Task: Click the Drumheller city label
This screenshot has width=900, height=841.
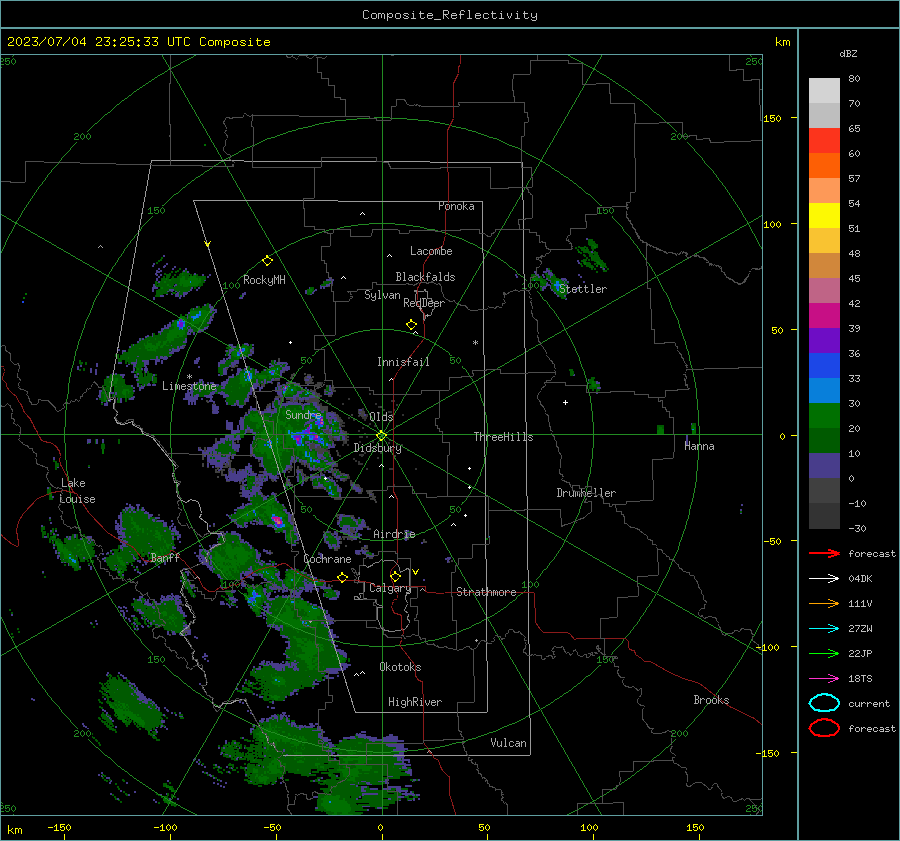Action: point(586,493)
